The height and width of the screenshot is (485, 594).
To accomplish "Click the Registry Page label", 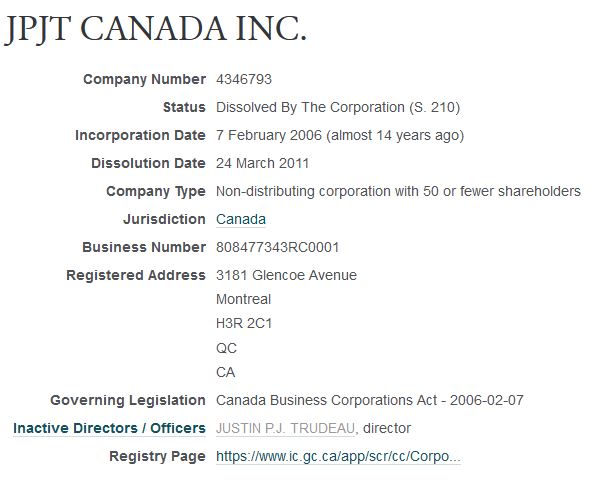I will tap(157, 456).
